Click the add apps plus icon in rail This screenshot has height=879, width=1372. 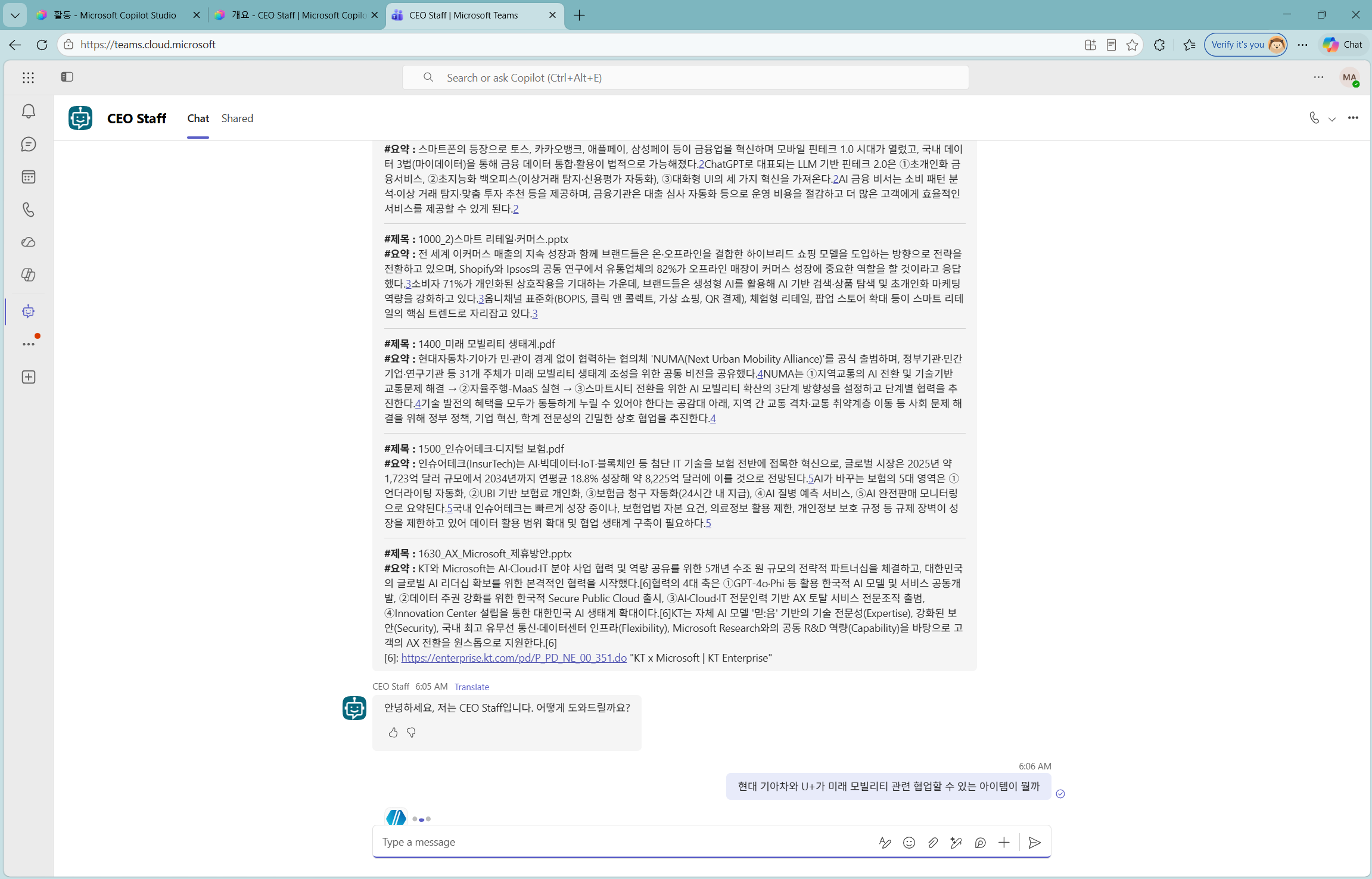tap(28, 377)
